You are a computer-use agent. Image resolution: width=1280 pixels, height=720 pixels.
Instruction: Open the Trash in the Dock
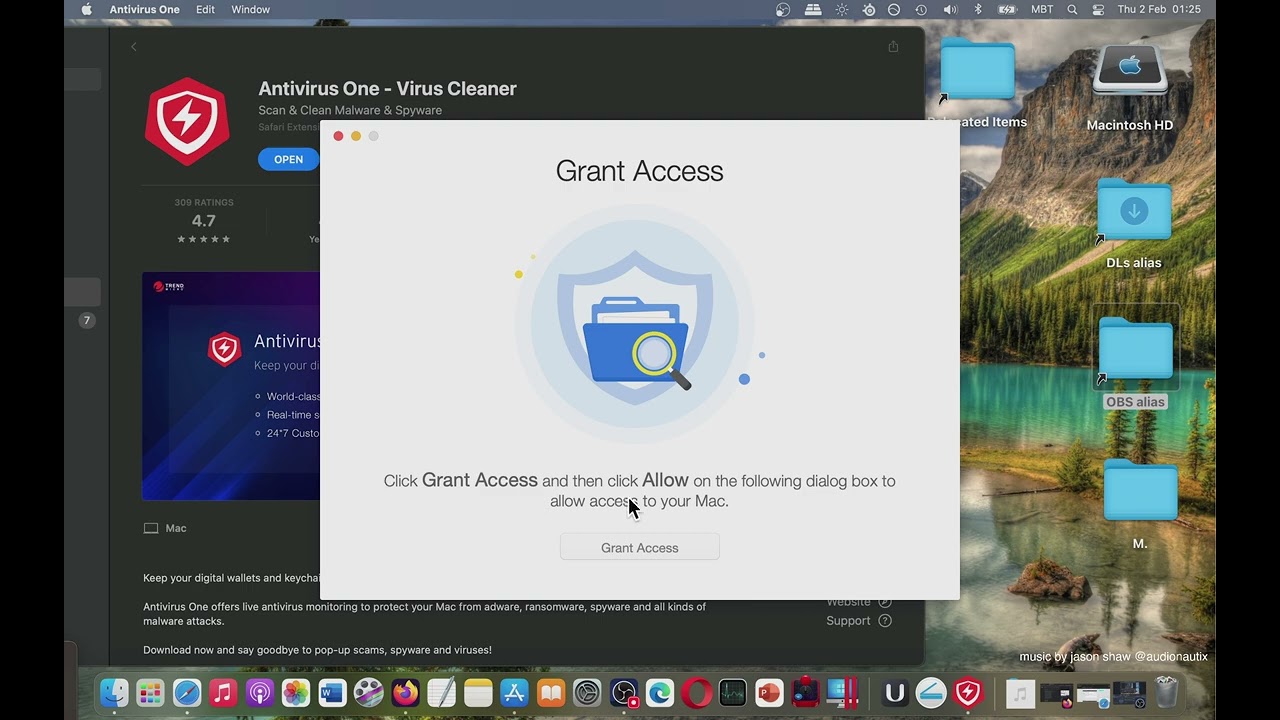pyautogui.click(x=1166, y=692)
